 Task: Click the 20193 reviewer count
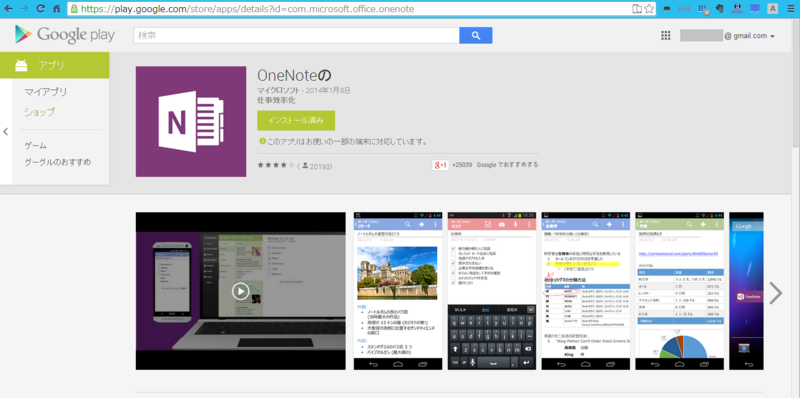click(321, 166)
